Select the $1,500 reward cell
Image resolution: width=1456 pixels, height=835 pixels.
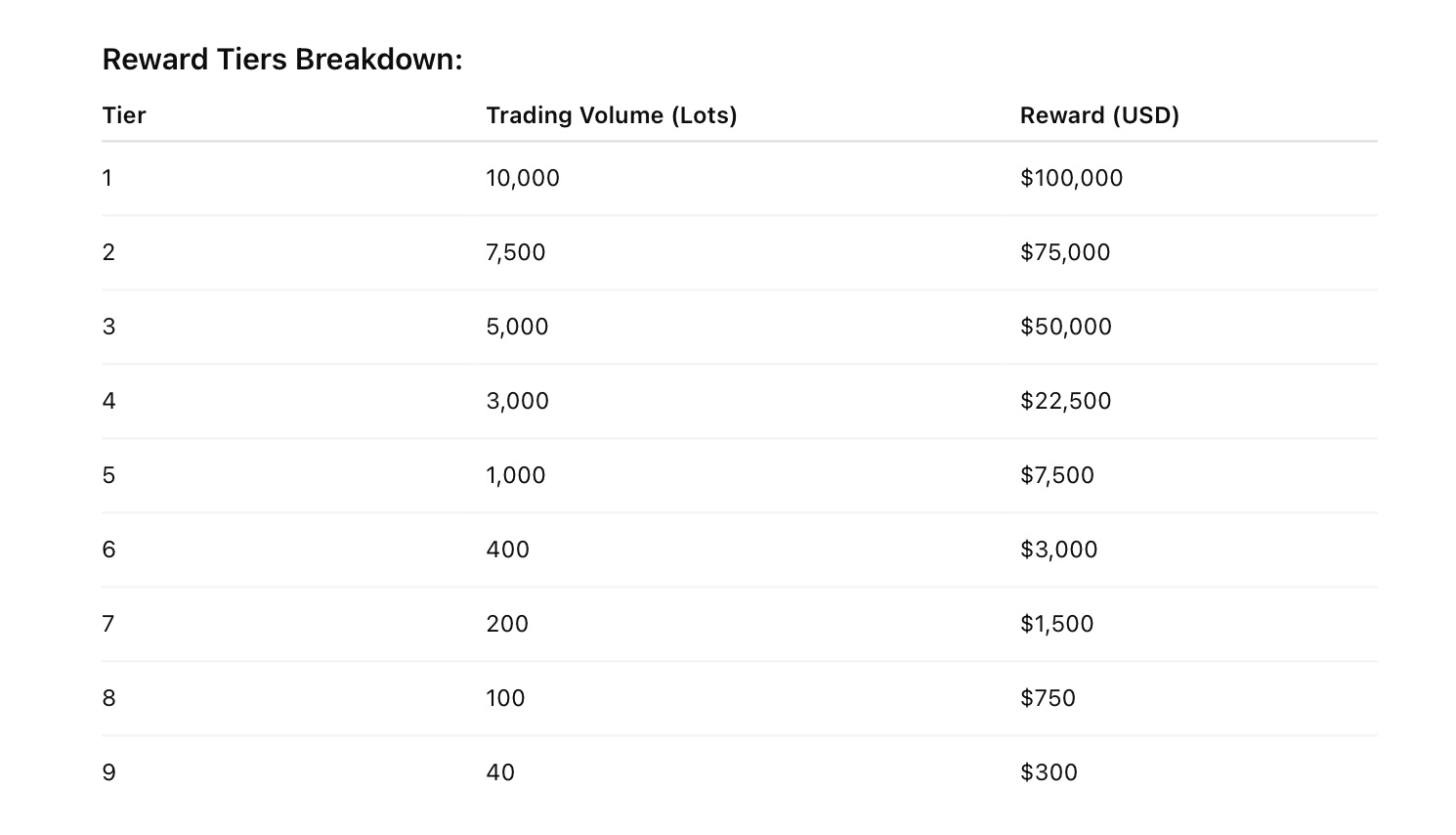(1057, 624)
